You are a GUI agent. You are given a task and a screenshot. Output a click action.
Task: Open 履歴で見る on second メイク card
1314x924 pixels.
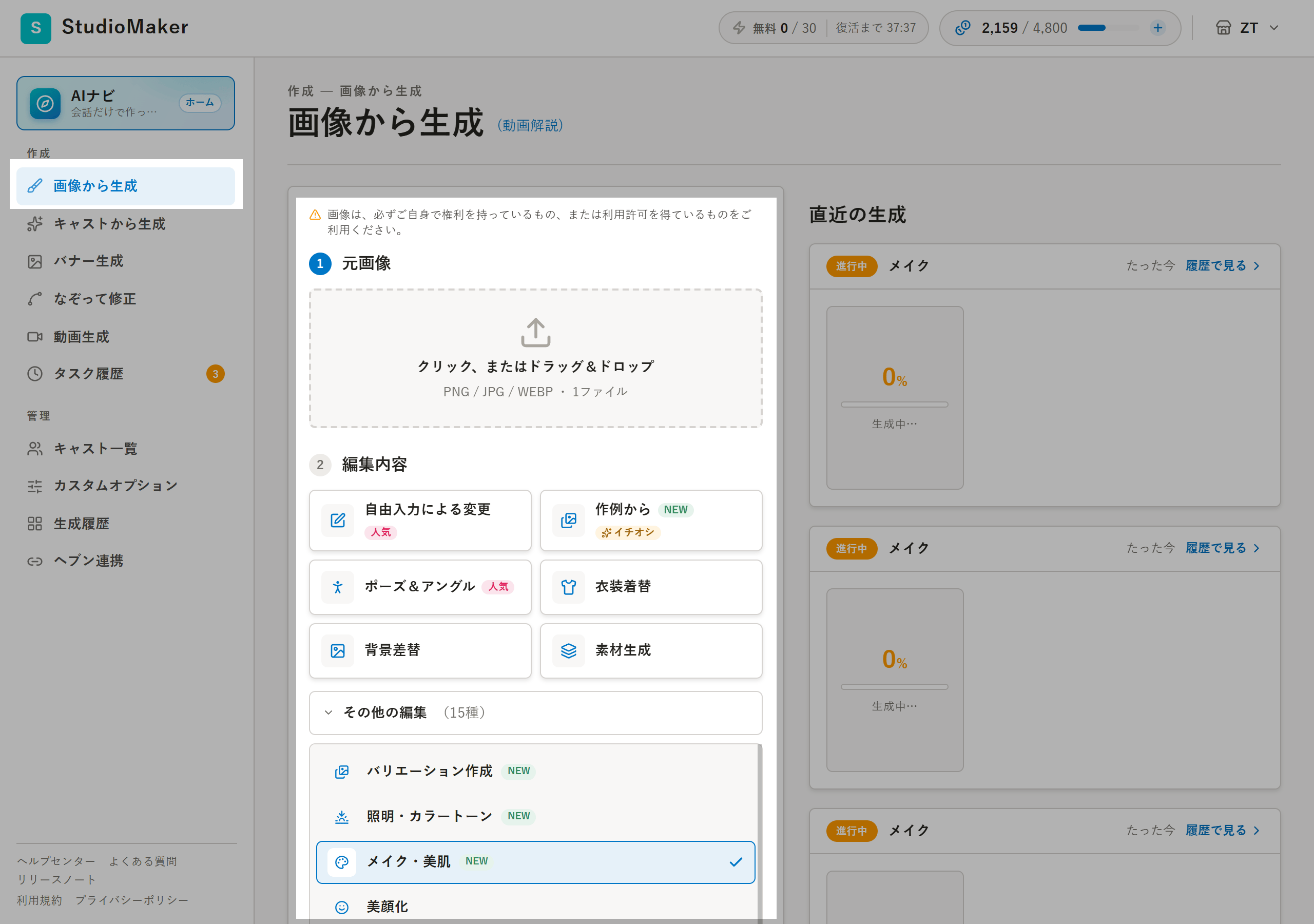[1223, 548]
